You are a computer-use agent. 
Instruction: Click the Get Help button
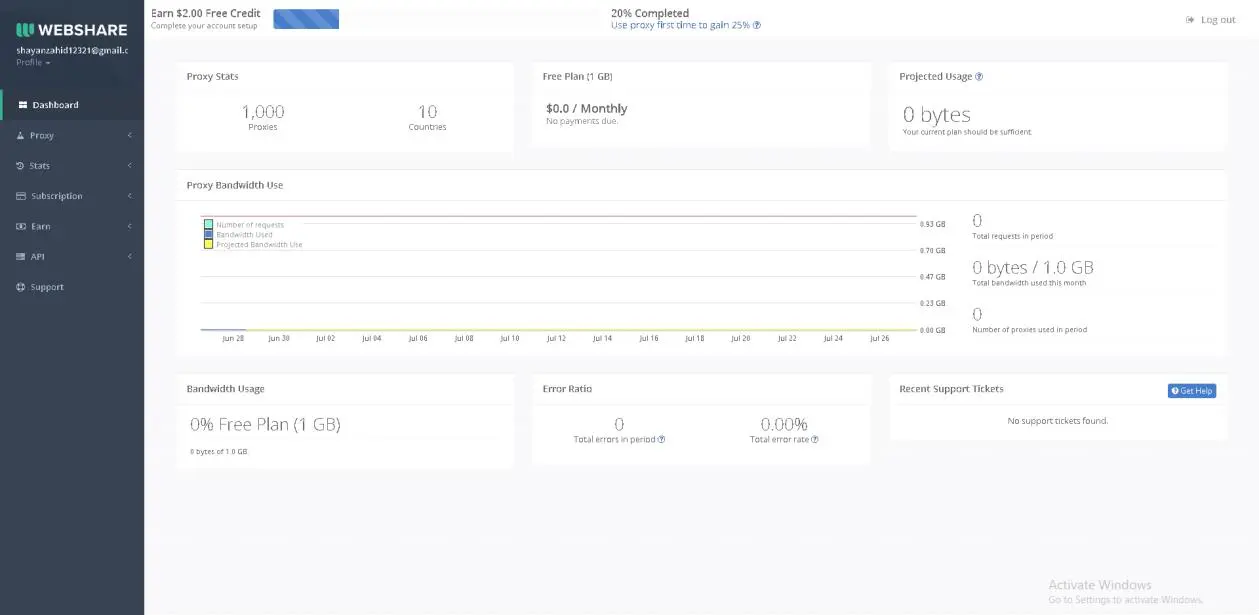tap(1191, 390)
